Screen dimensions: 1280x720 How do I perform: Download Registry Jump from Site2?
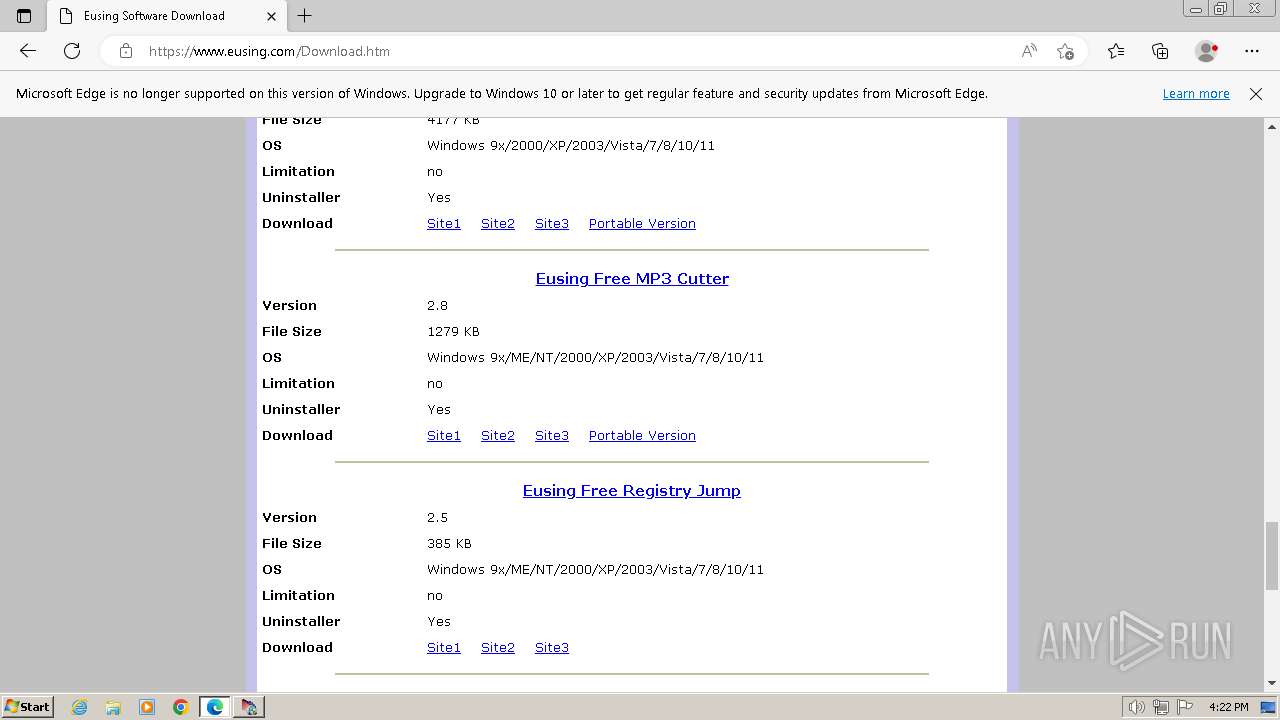(498, 647)
